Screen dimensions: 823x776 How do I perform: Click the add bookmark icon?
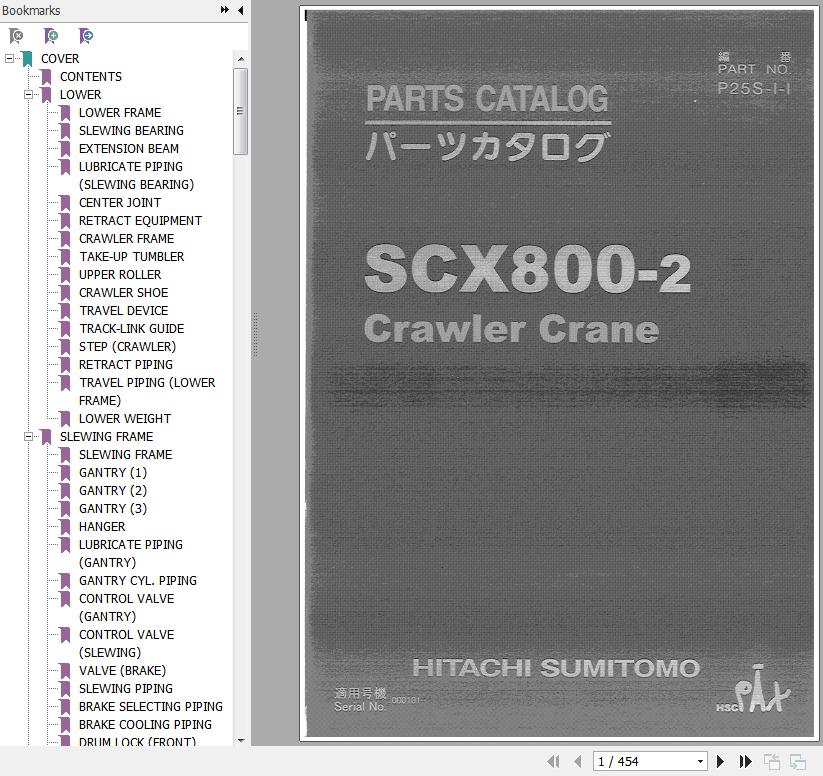tap(51, 36)
